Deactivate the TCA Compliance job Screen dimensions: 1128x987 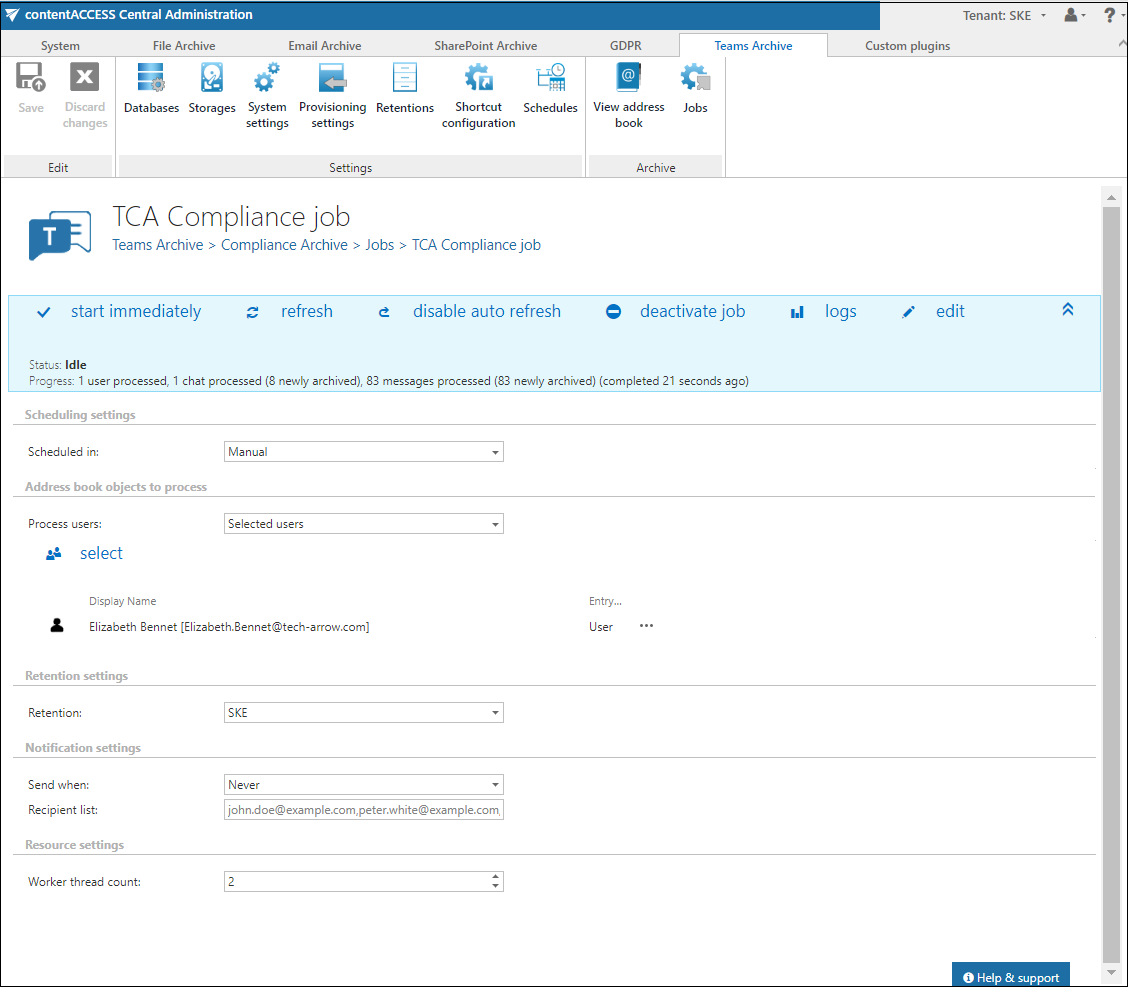(x=692, y=312)
